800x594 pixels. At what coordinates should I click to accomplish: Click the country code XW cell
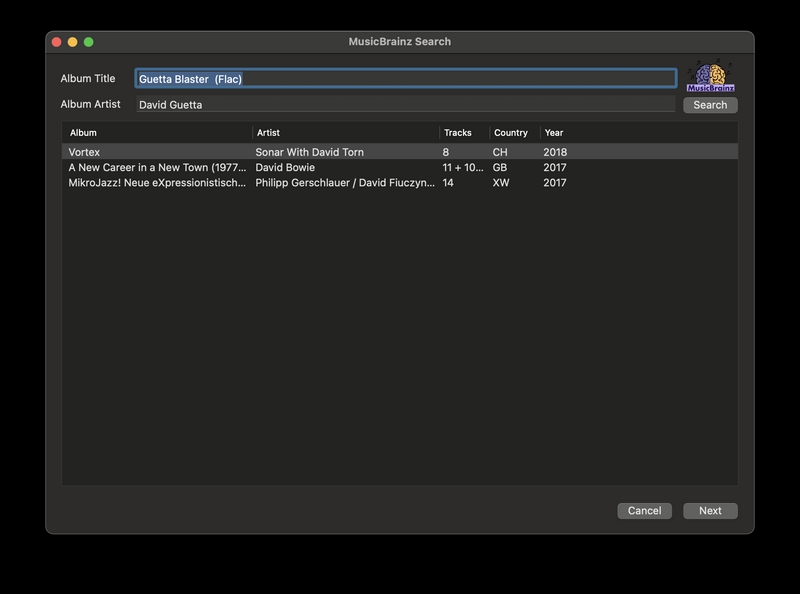(x=501, y=183)
